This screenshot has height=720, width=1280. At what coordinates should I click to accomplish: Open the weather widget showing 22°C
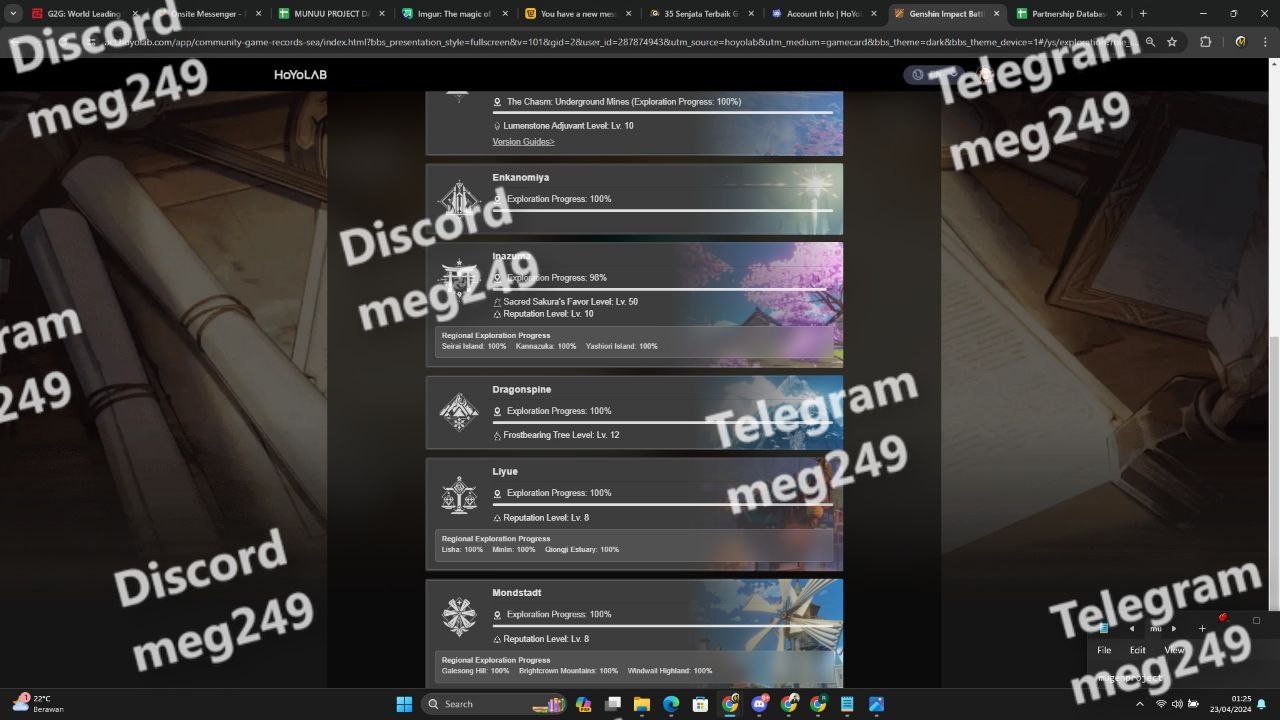click(x=38, y=704)
